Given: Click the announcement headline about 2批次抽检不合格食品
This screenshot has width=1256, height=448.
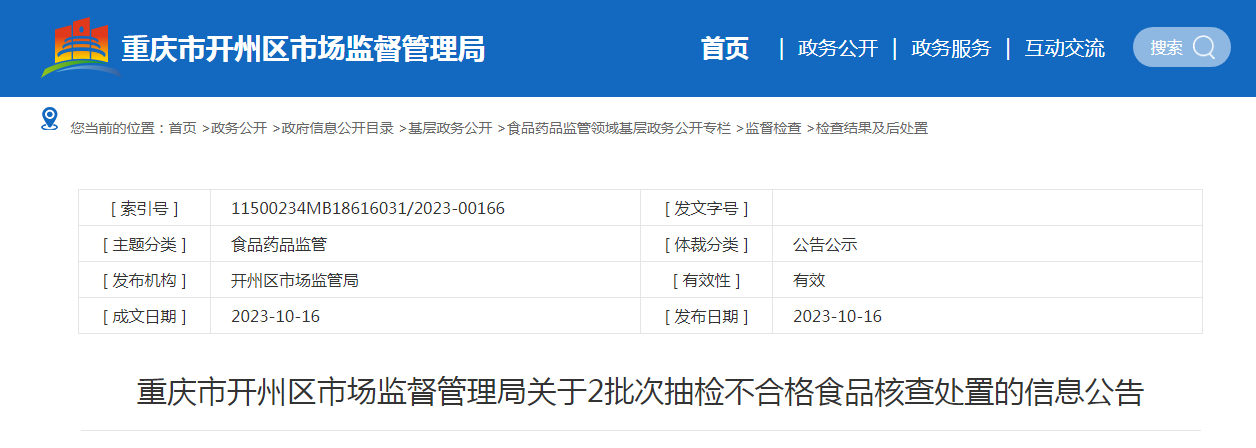Looking at the screenshot, I should tap(640, 391).
